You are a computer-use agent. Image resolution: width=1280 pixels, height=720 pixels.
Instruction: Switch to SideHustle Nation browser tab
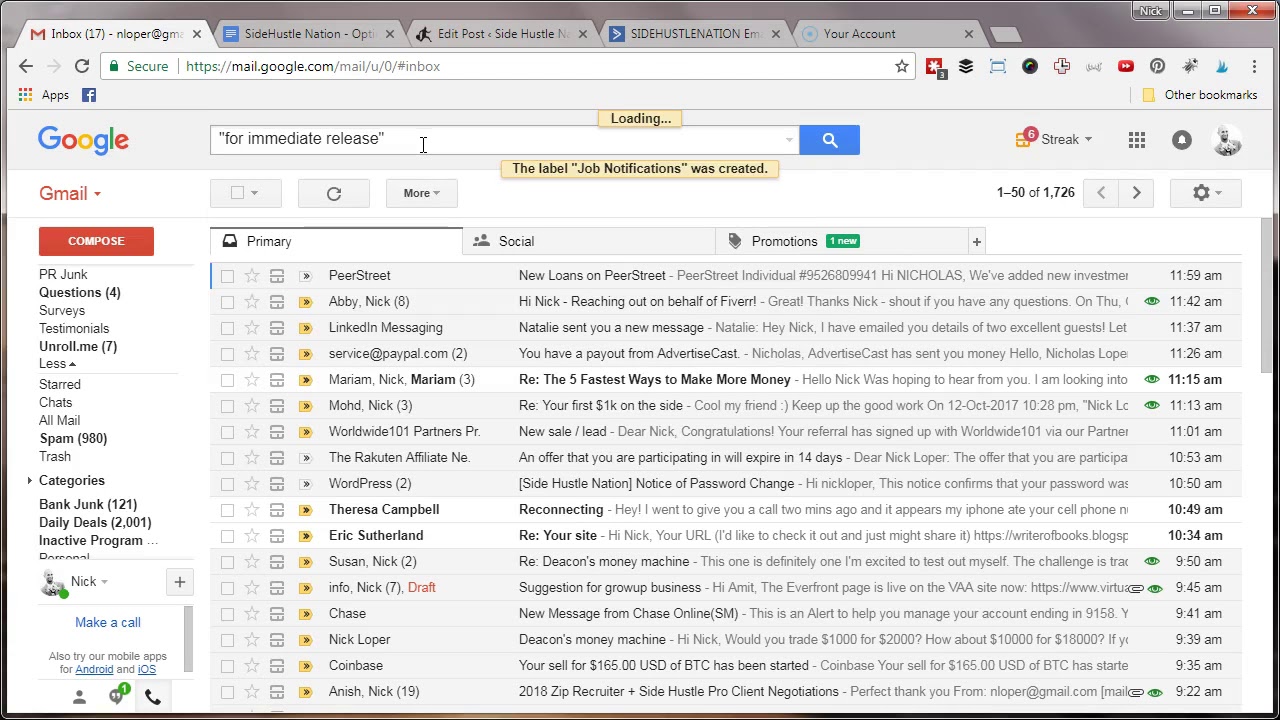(310, 34)
